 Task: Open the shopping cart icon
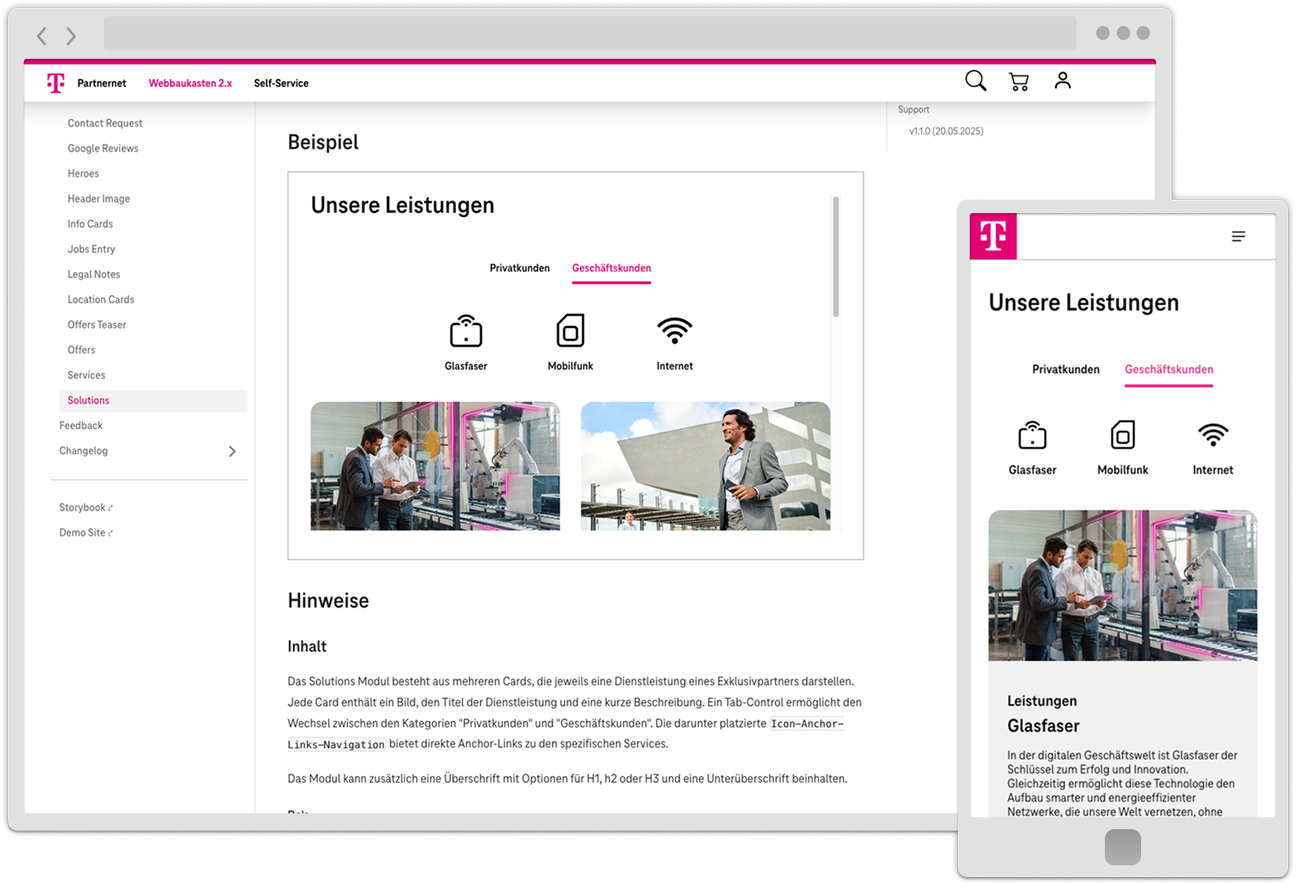pos(1019,82)
